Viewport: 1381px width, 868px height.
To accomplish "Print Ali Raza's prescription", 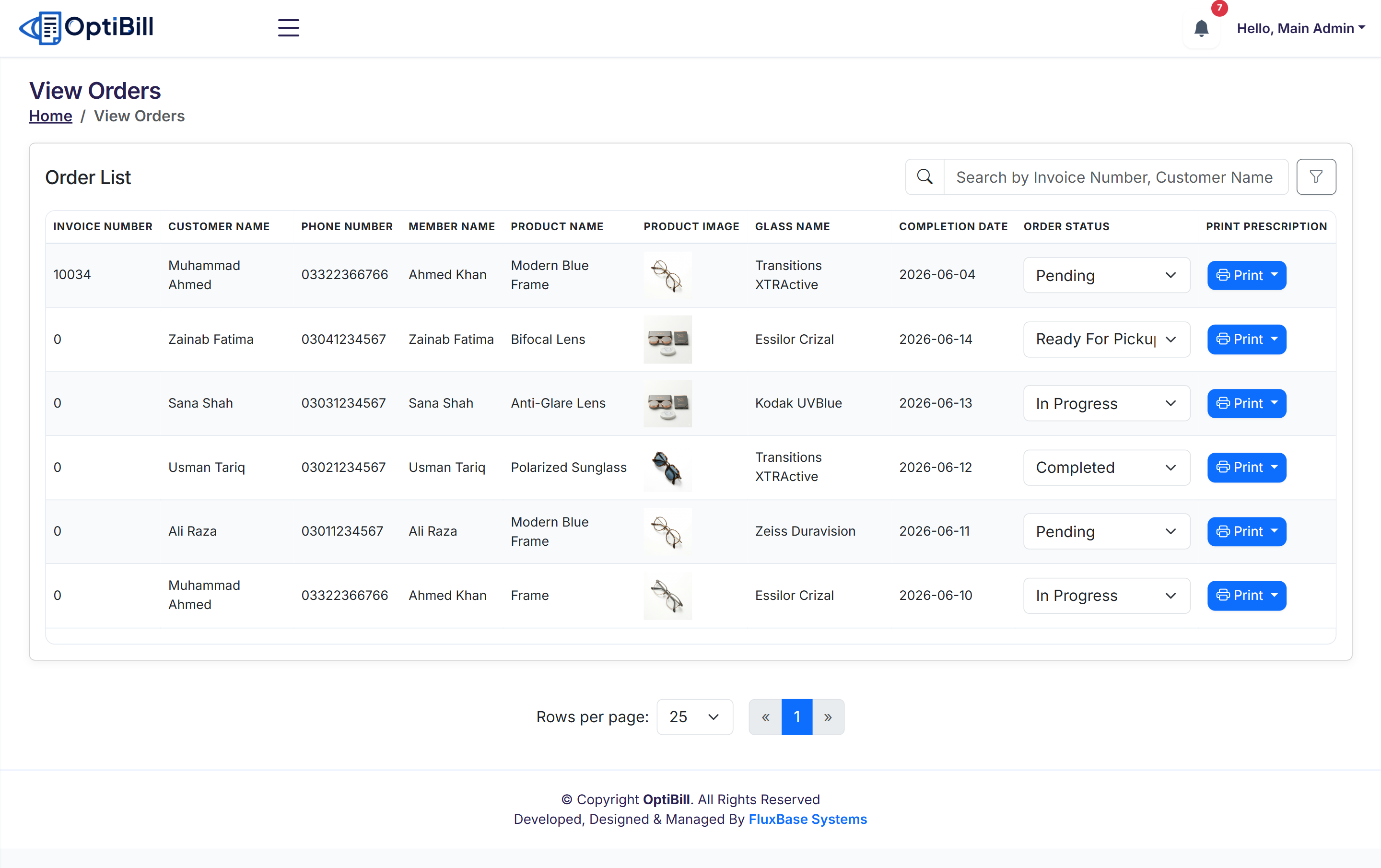I will pos(1246,531).
